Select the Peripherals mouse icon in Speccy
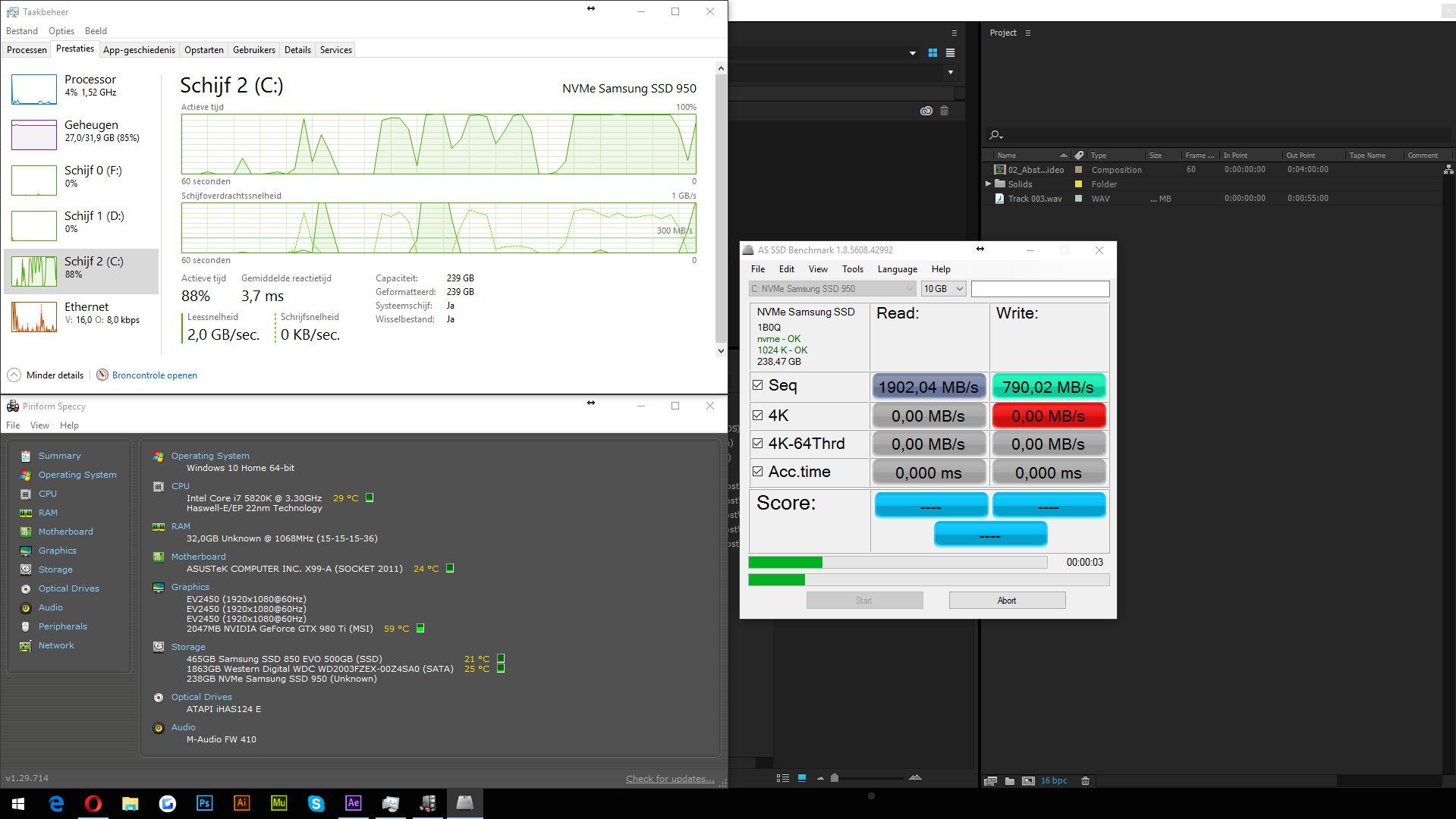The height and width of the screenshot is (819, 1456). click(26, 626)
